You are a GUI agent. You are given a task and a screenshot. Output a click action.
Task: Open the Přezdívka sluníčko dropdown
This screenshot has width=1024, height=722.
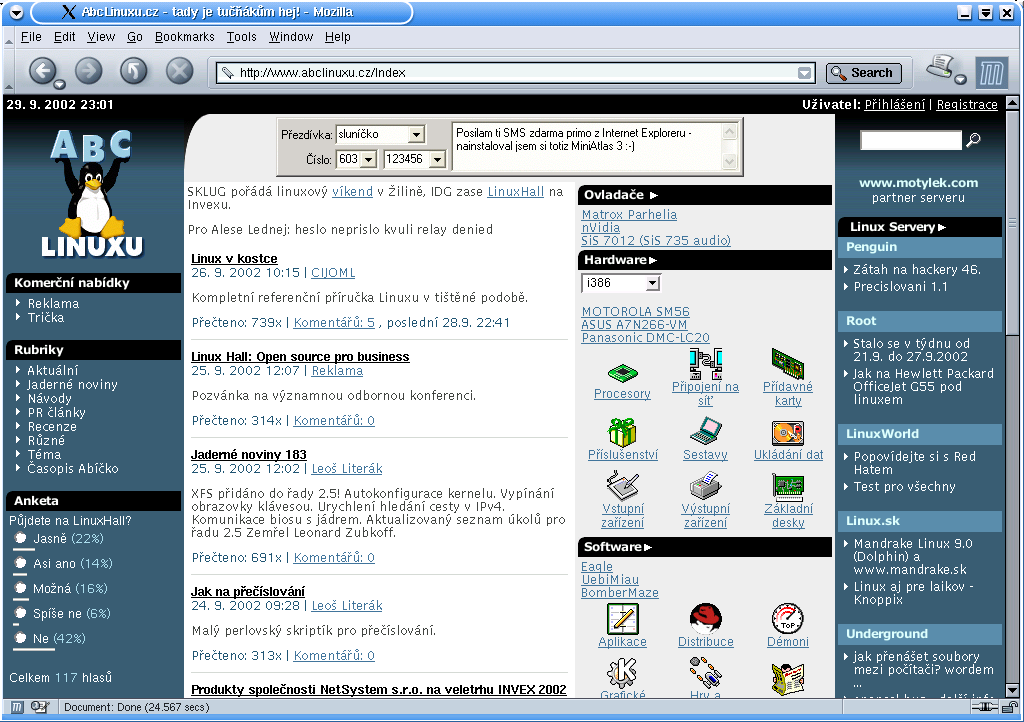coord(416,134)
